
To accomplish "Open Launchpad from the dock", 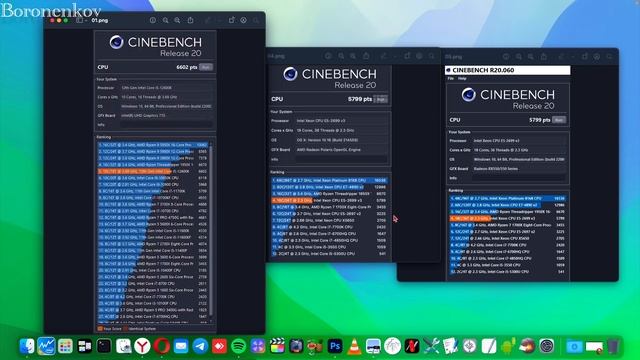I will 65,346.
